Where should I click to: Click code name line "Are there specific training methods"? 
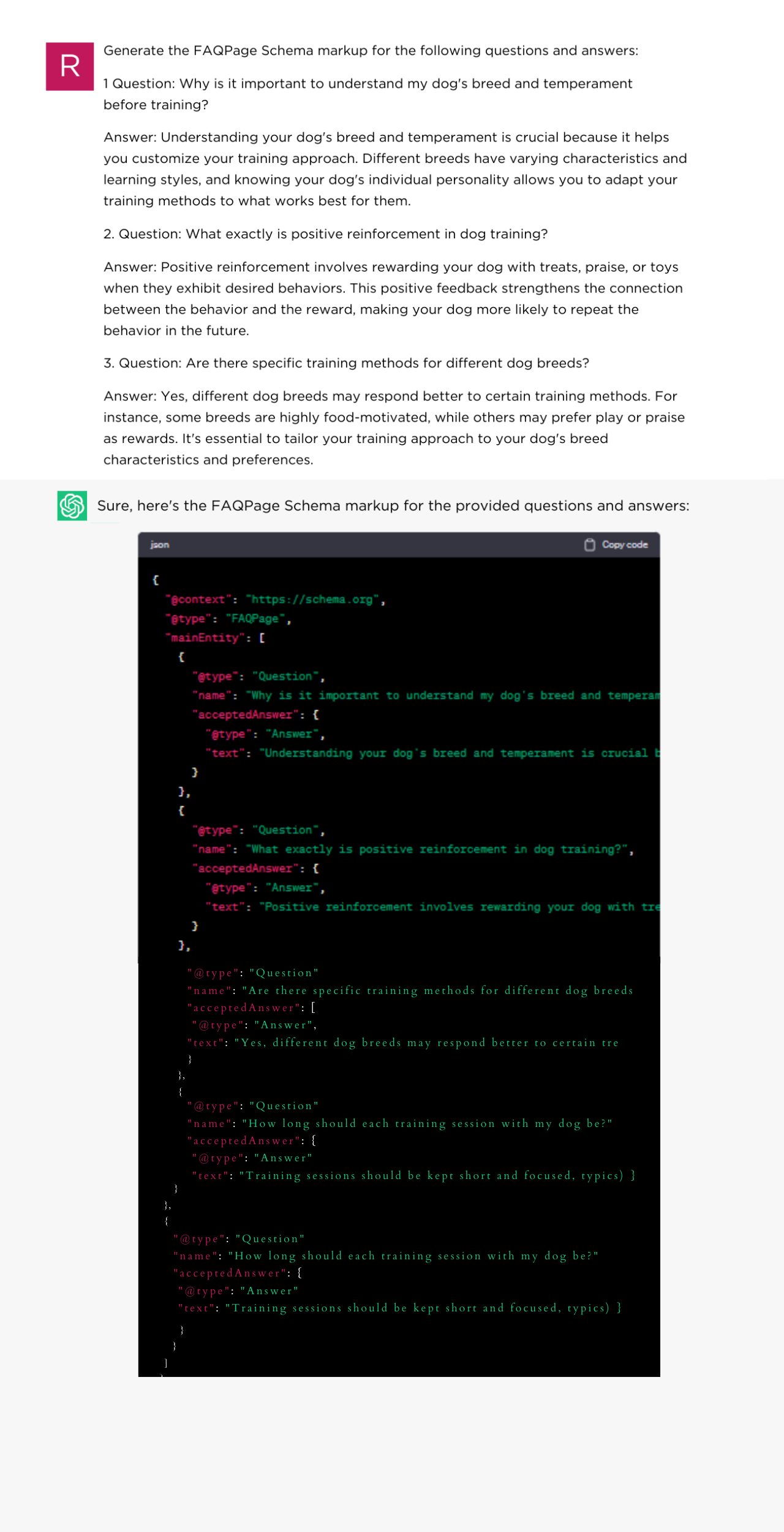(x=410, y=990)
